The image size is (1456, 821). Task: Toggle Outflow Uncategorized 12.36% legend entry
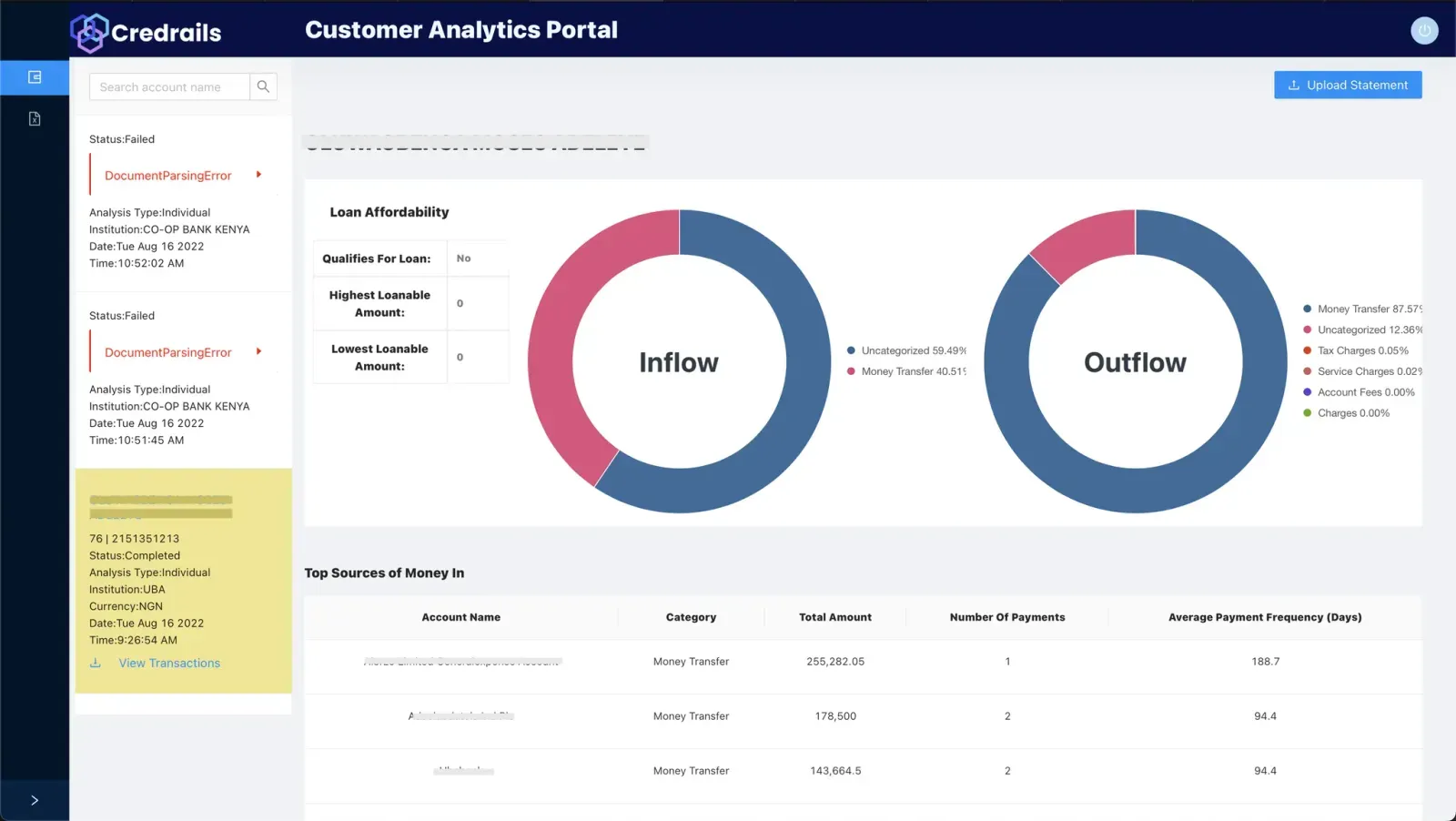point(1362,329)
